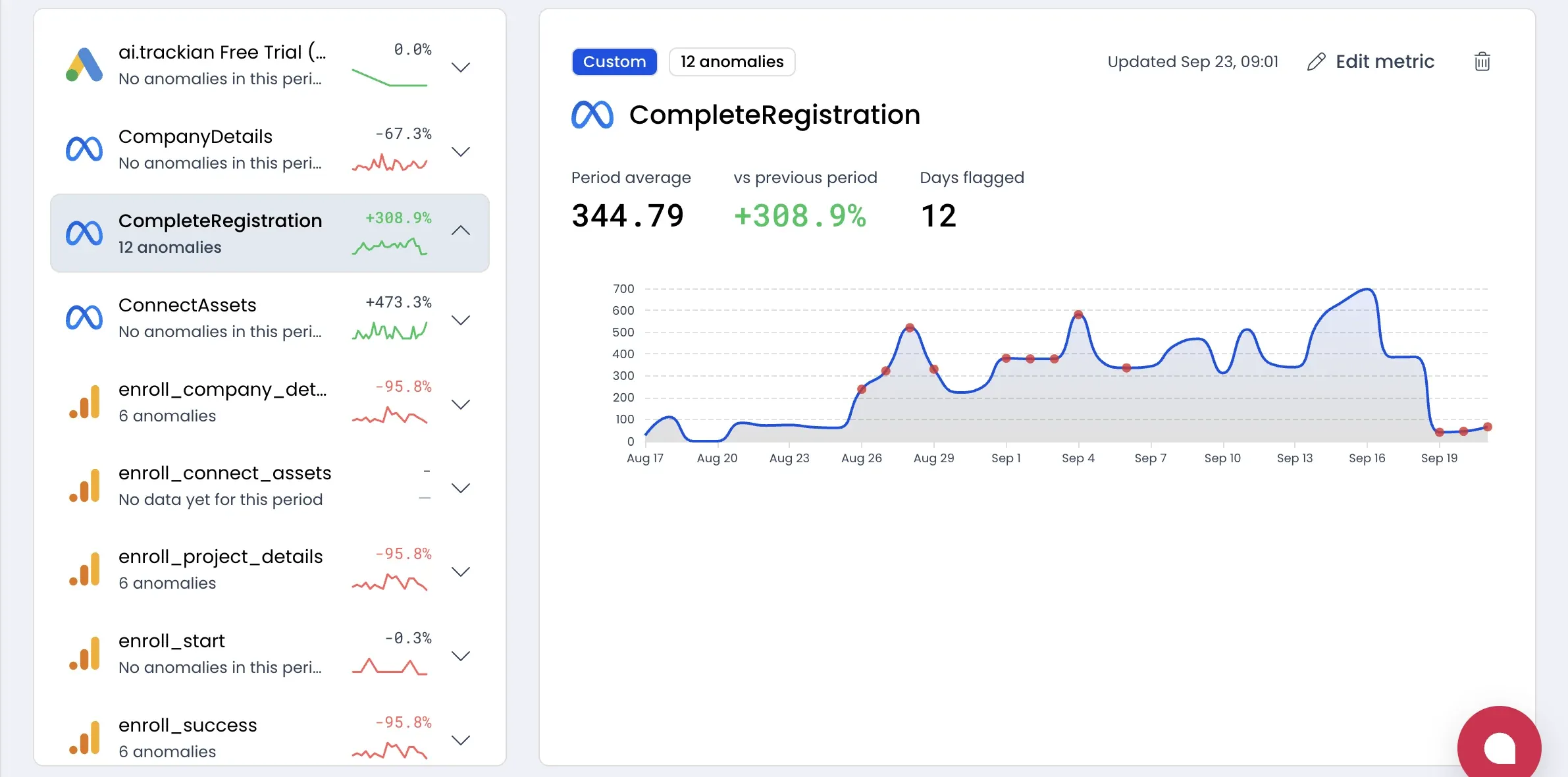This screenshot has width=1568, height=777.
Task: Click the Meta icon in selected CompleteRegistration row
Action: (x=84, y=233)
